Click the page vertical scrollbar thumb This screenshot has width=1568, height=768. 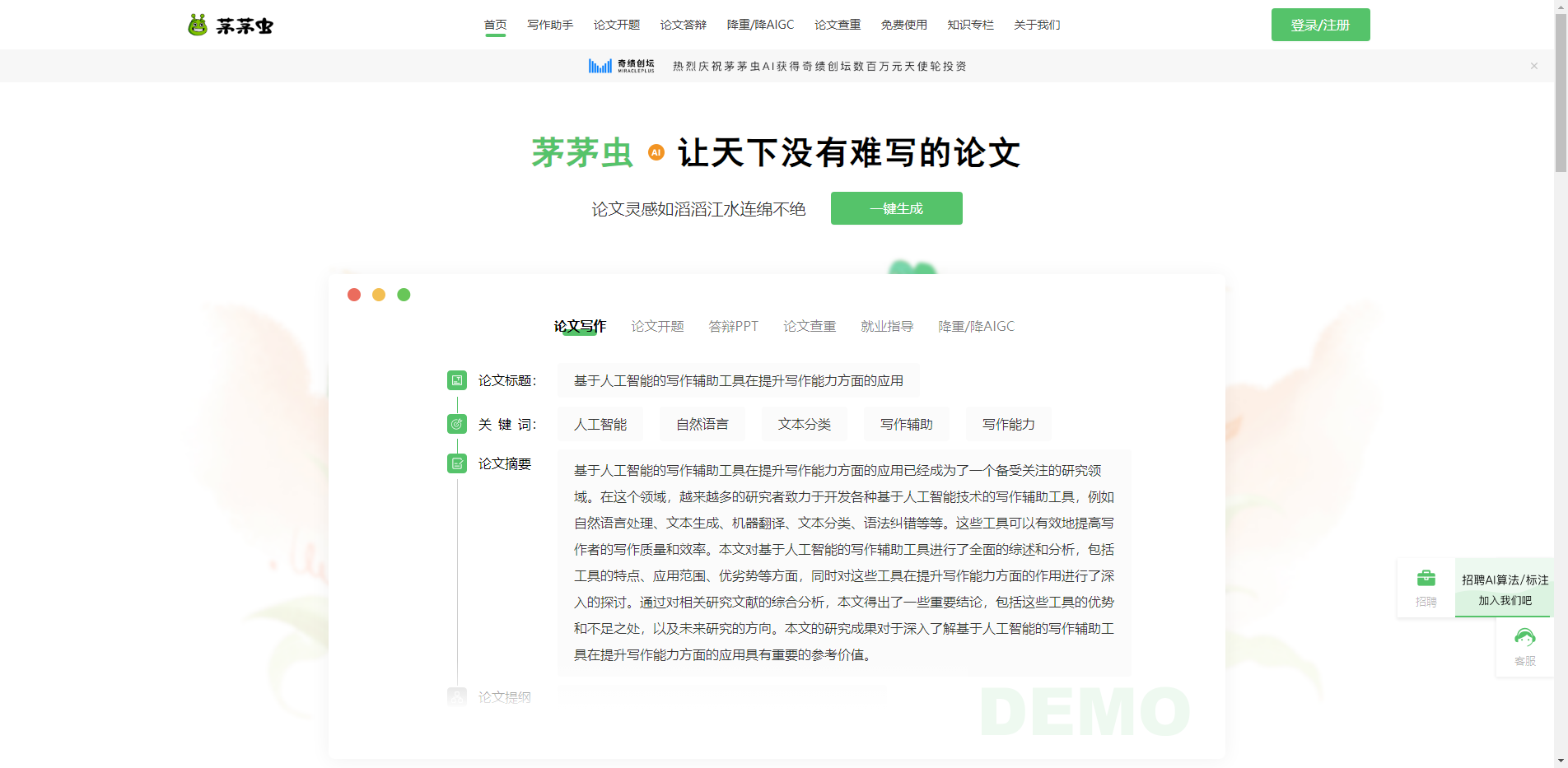point(1561,93)
